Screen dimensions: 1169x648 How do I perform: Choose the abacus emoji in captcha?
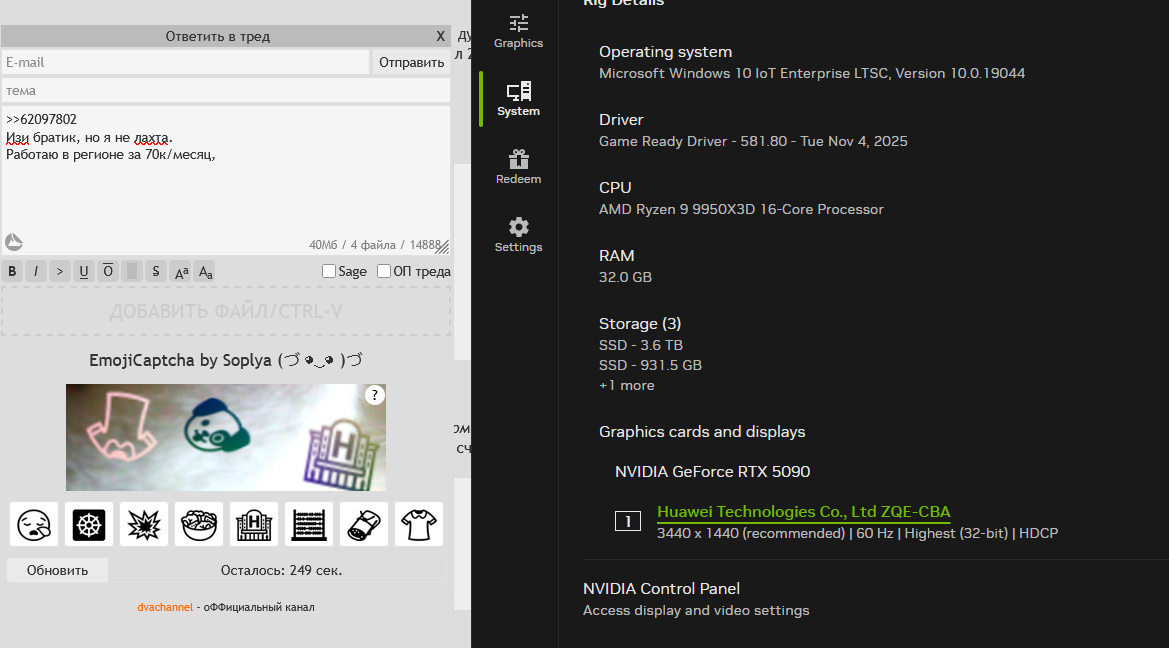click(309, 524)
